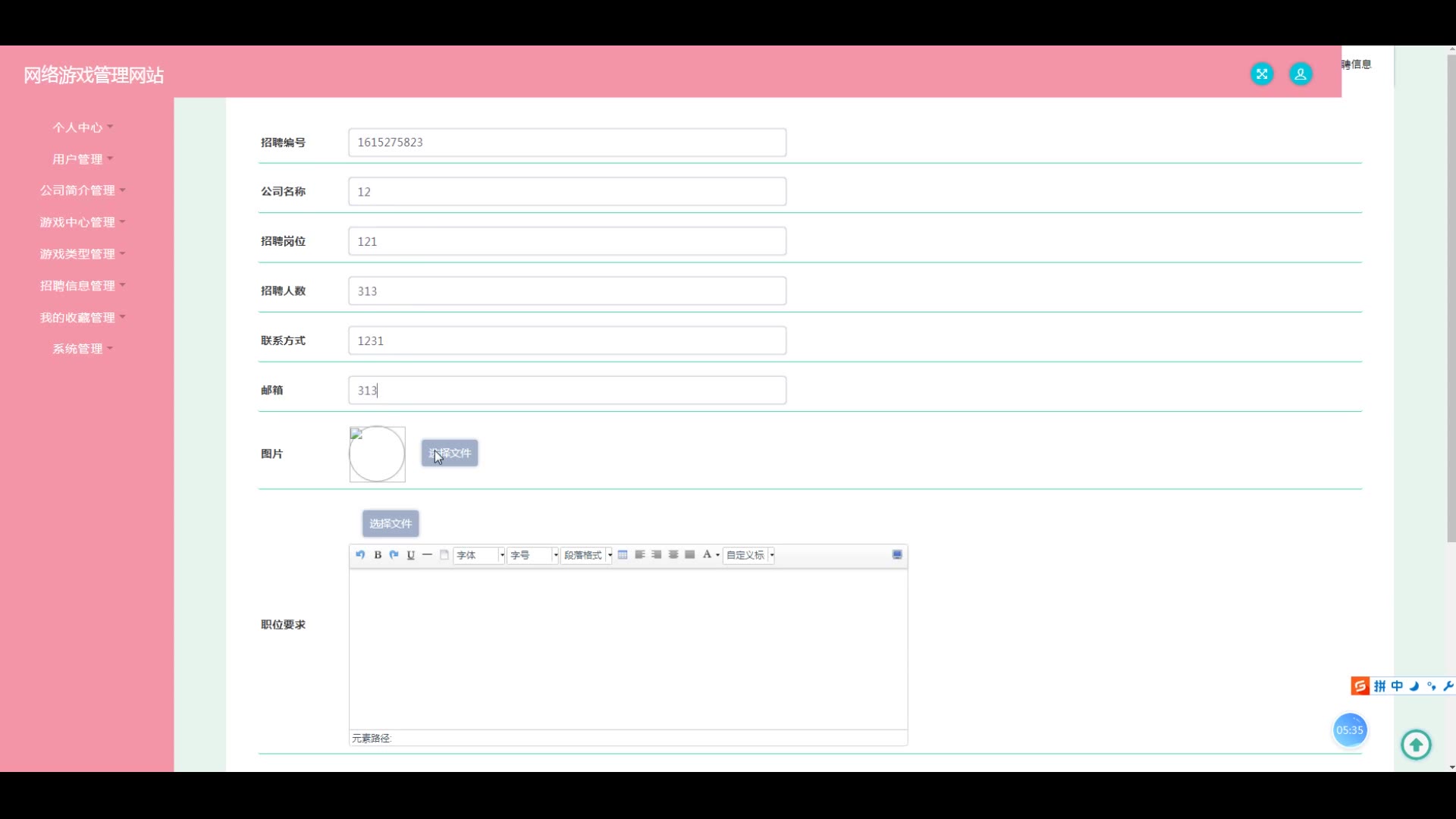
Task: Click the punctuation icon in IME toolbar
Action: point(1432,686)
